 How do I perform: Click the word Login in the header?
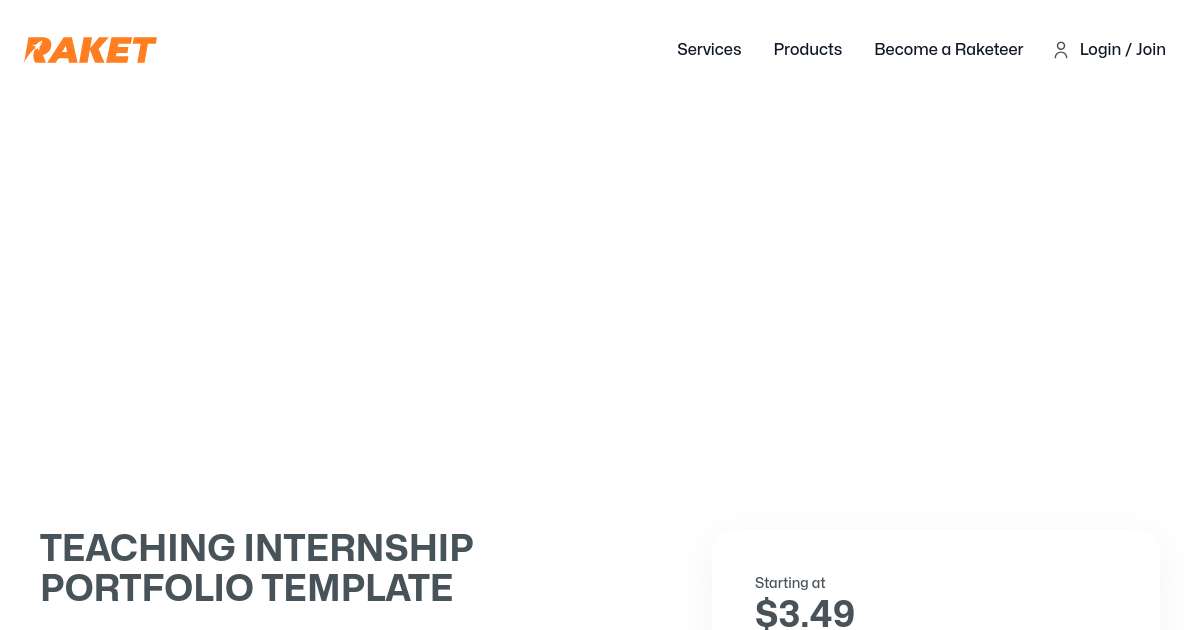point(1100,49)
